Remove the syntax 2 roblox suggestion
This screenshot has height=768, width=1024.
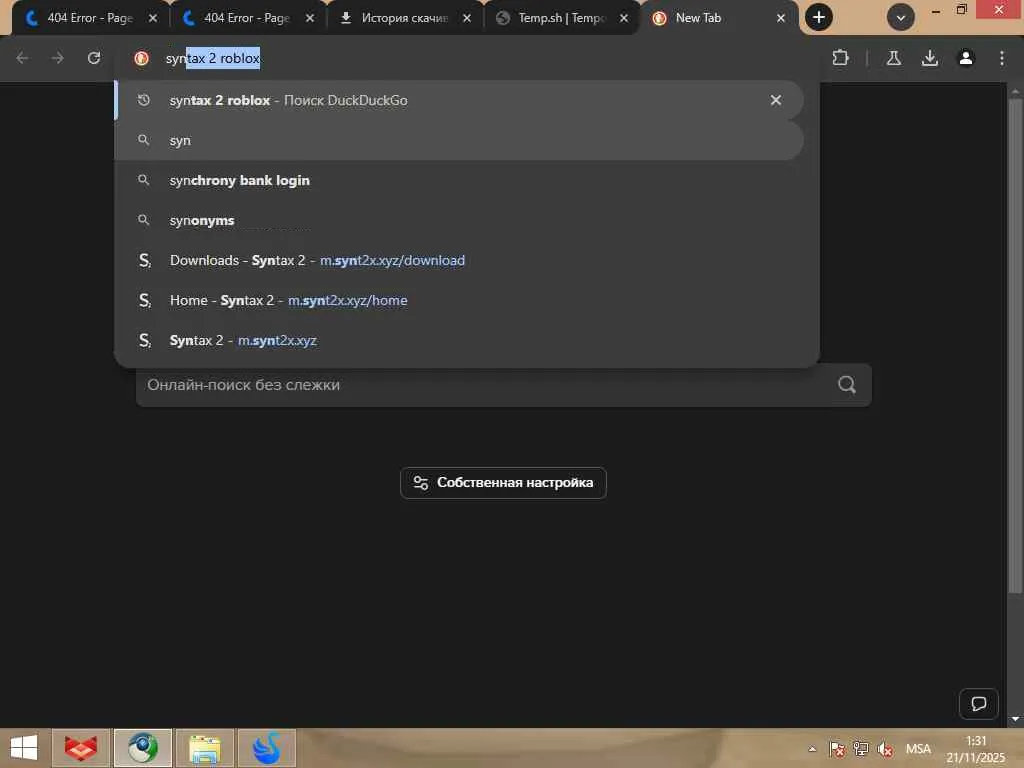coord(775,101)
